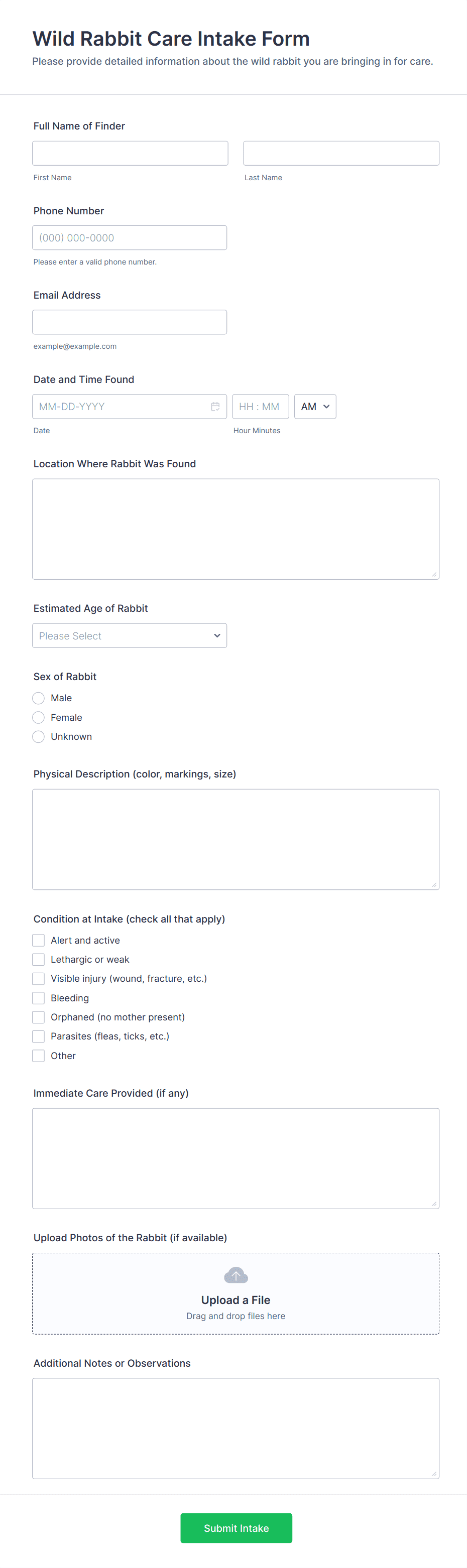Viewport: 467px width, 1568px height.
Task: Open the Estimated Age of Rabbit dropdown
Action: coord(130,635)
